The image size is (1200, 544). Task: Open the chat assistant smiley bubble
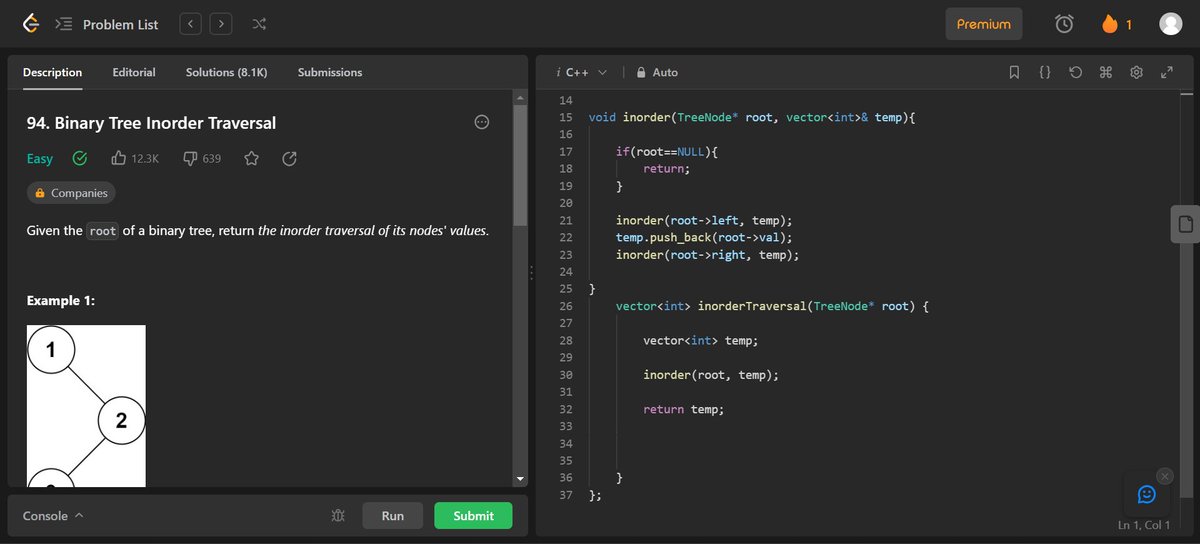click(1147, 494)
